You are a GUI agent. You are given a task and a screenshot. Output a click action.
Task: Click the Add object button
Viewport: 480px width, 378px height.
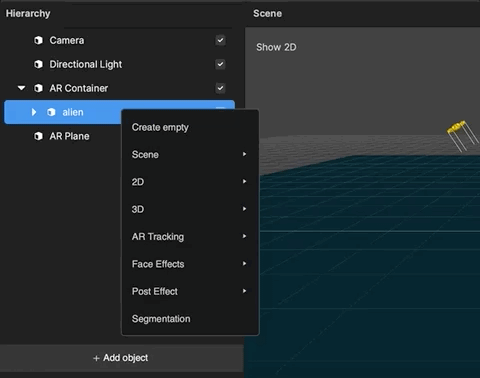click(121, 358)
